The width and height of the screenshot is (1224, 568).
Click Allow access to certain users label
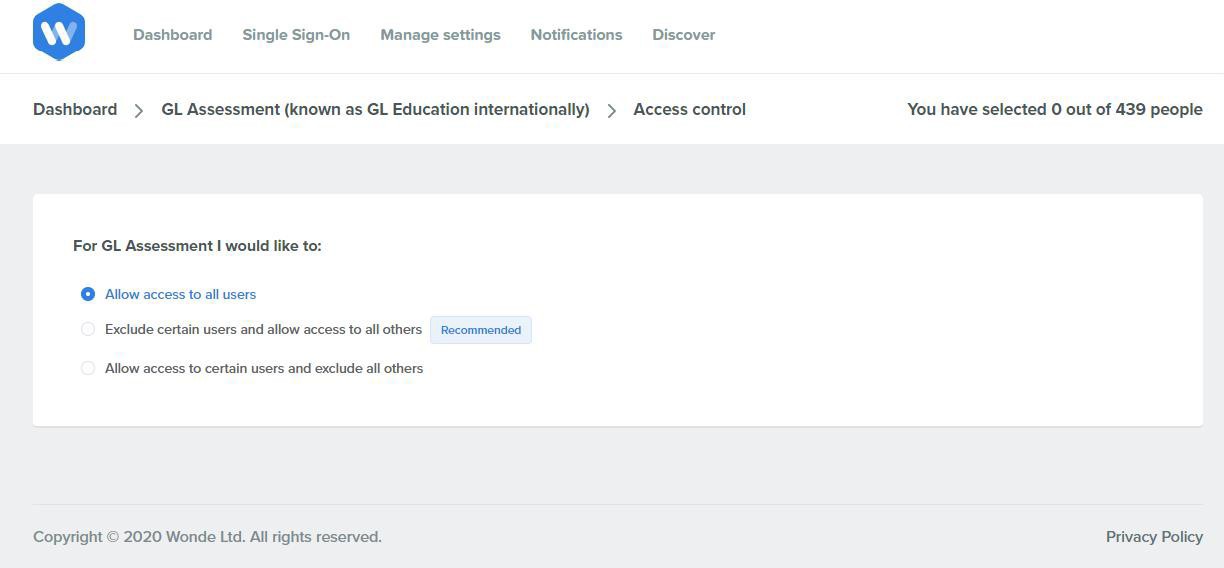coord(264,368)
